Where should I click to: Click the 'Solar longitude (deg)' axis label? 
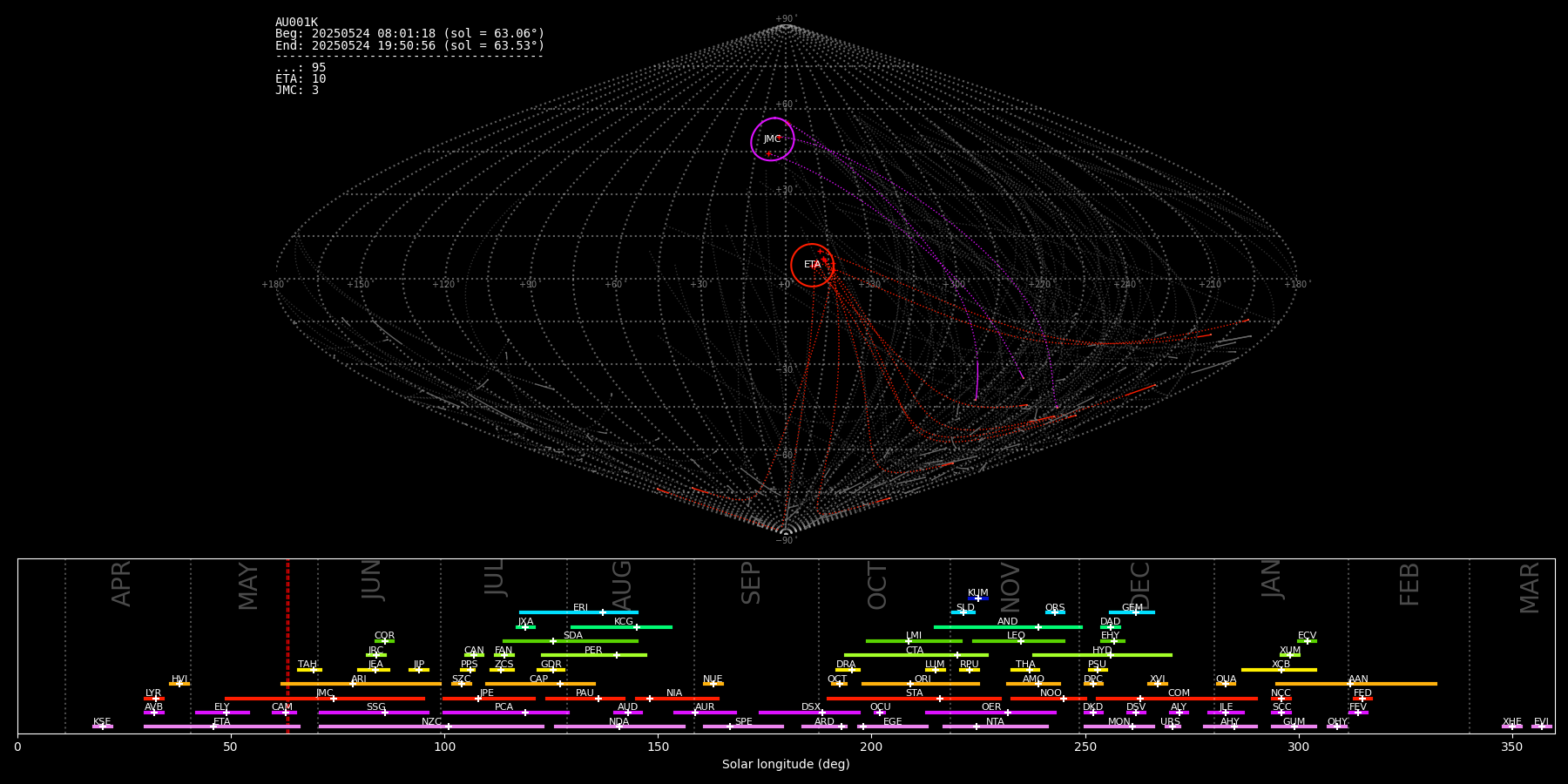click(786, 764)
